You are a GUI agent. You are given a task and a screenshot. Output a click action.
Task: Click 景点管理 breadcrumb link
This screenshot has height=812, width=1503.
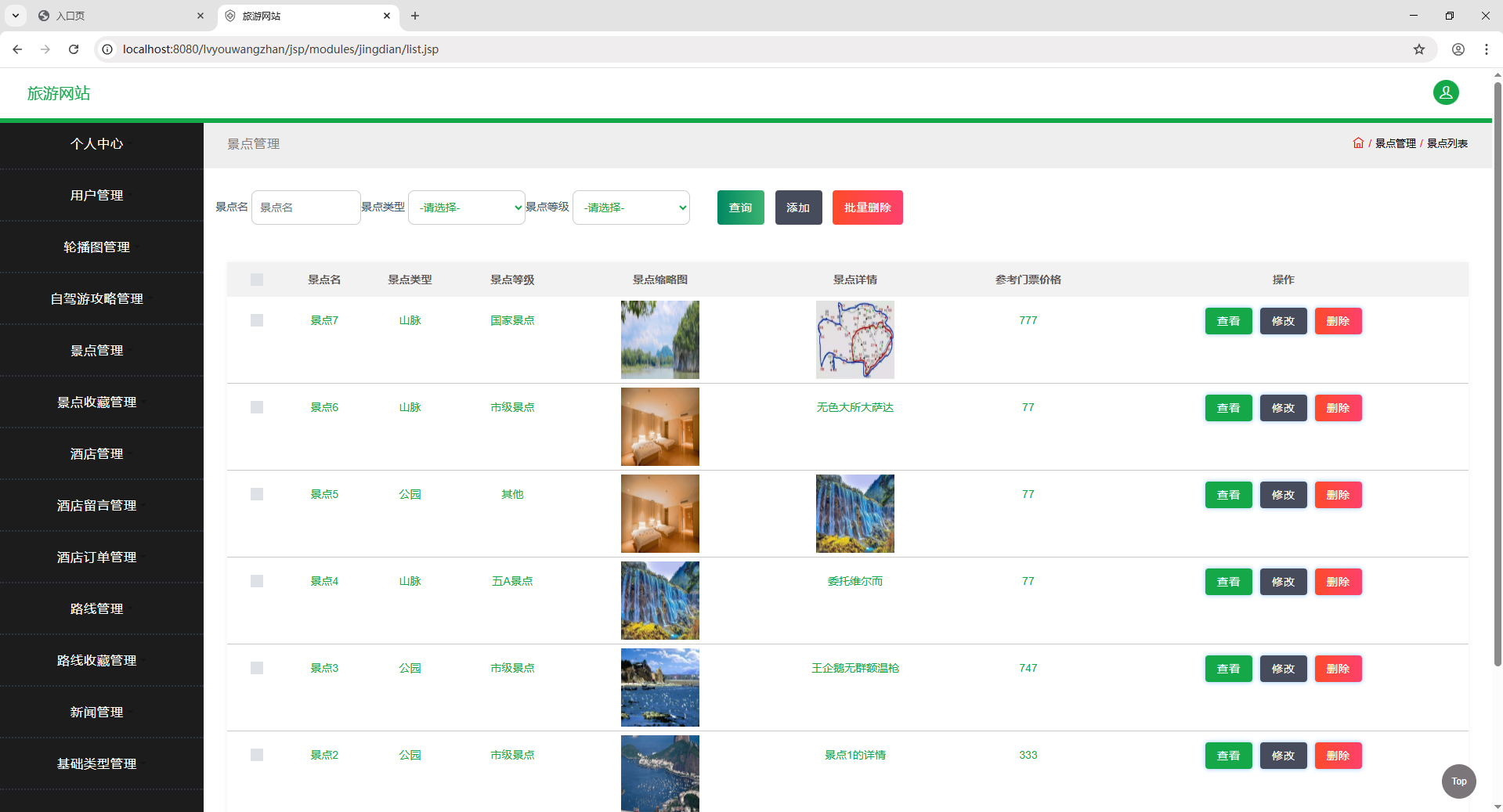1396,143
